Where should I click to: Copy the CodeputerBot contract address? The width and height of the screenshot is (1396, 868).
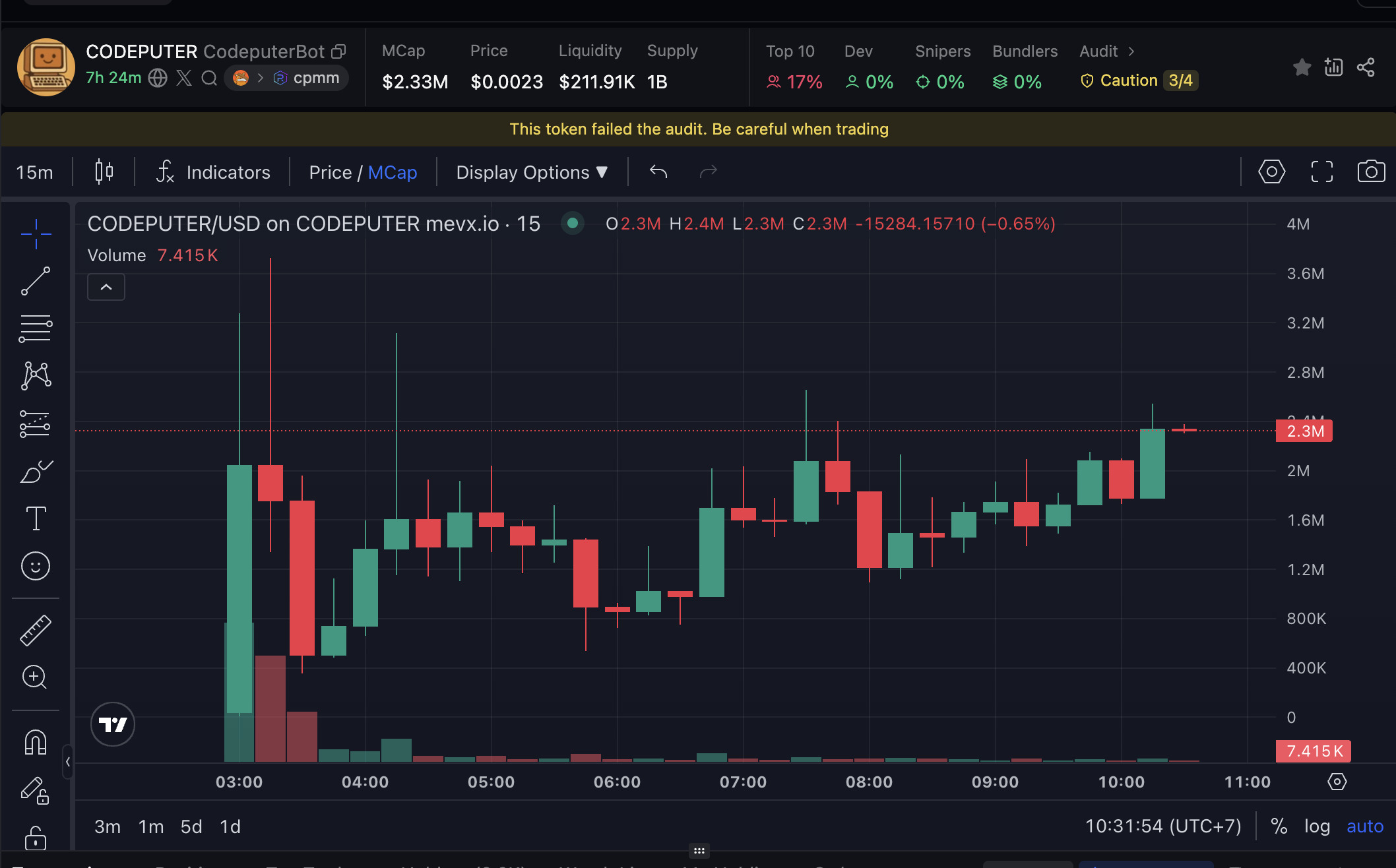coord(338,51)
